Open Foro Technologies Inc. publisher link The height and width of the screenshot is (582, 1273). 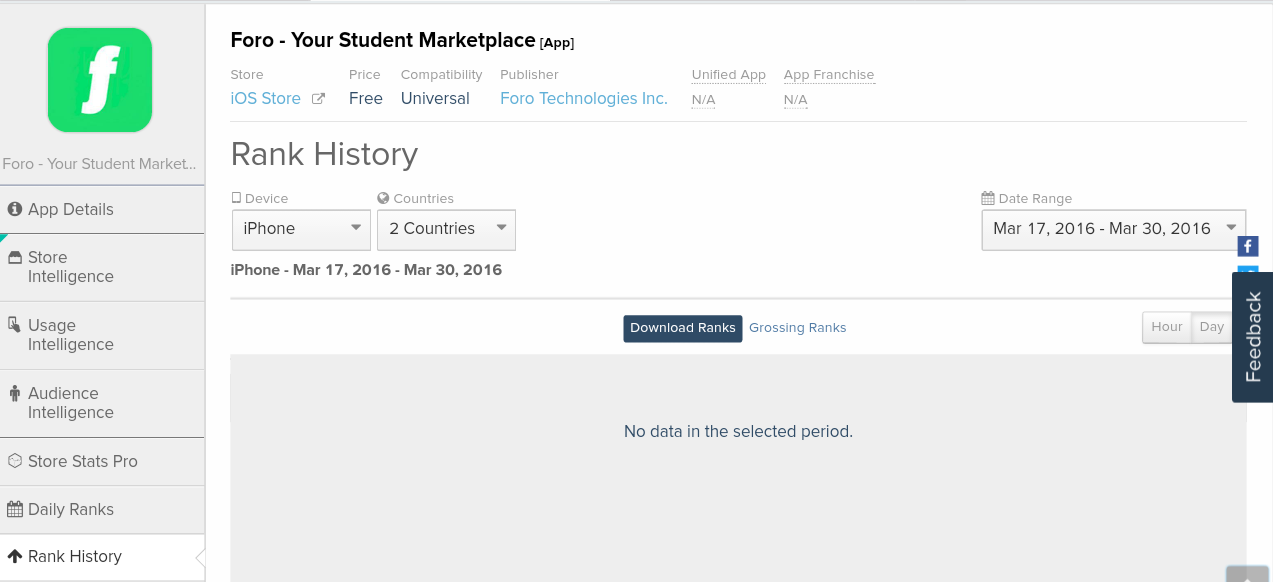(583, 99)
